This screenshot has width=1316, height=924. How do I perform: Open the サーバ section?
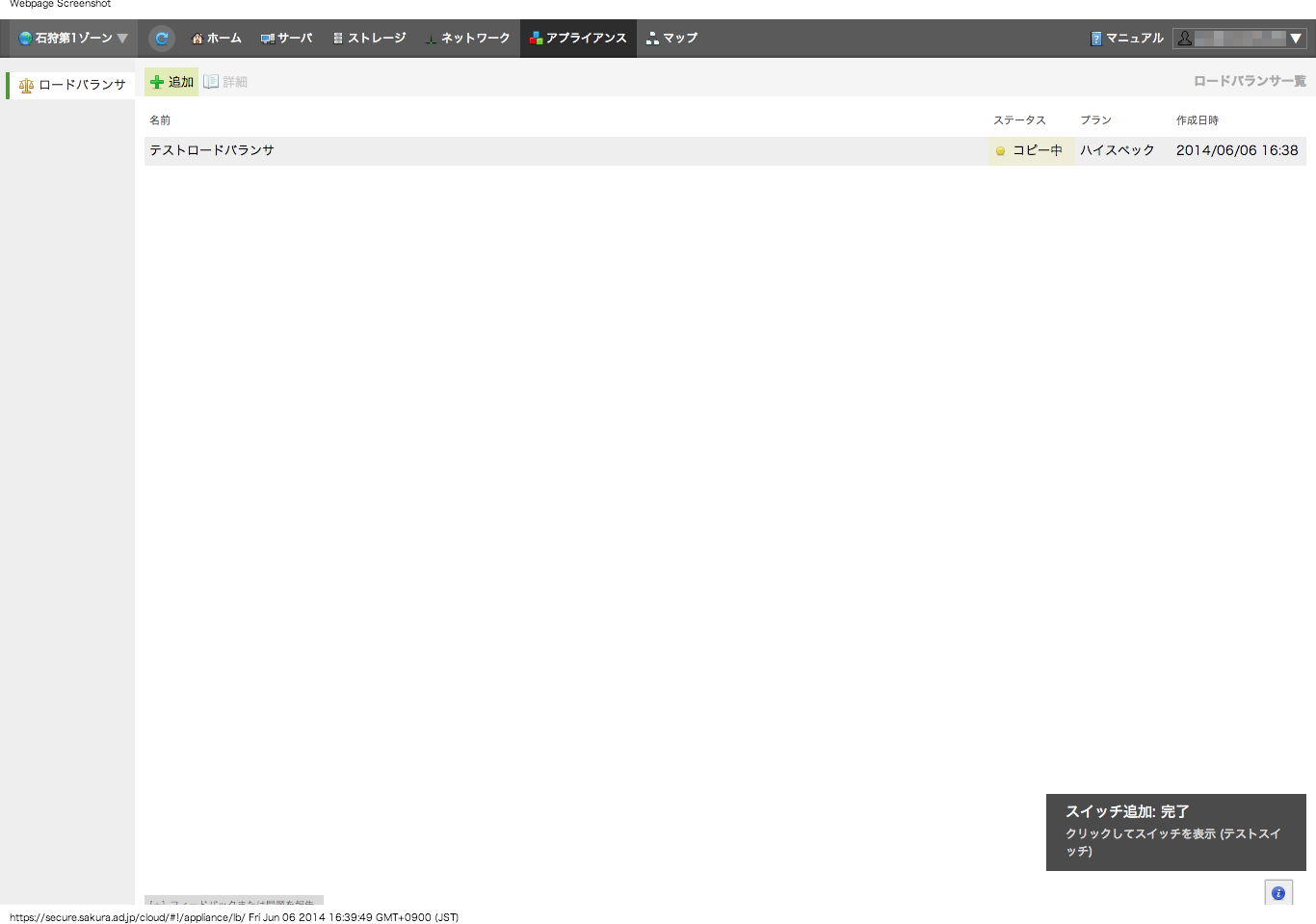[287, 39]
